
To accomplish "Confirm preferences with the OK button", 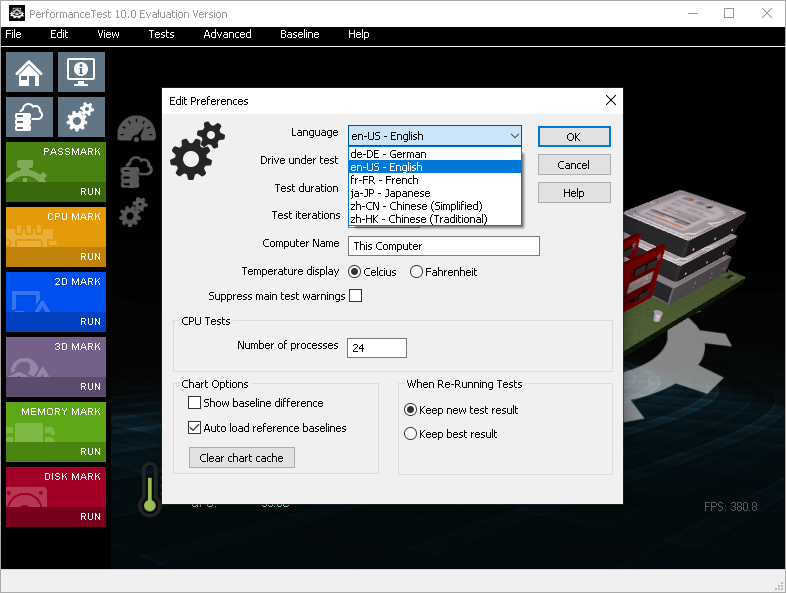I will coord(574,137).
